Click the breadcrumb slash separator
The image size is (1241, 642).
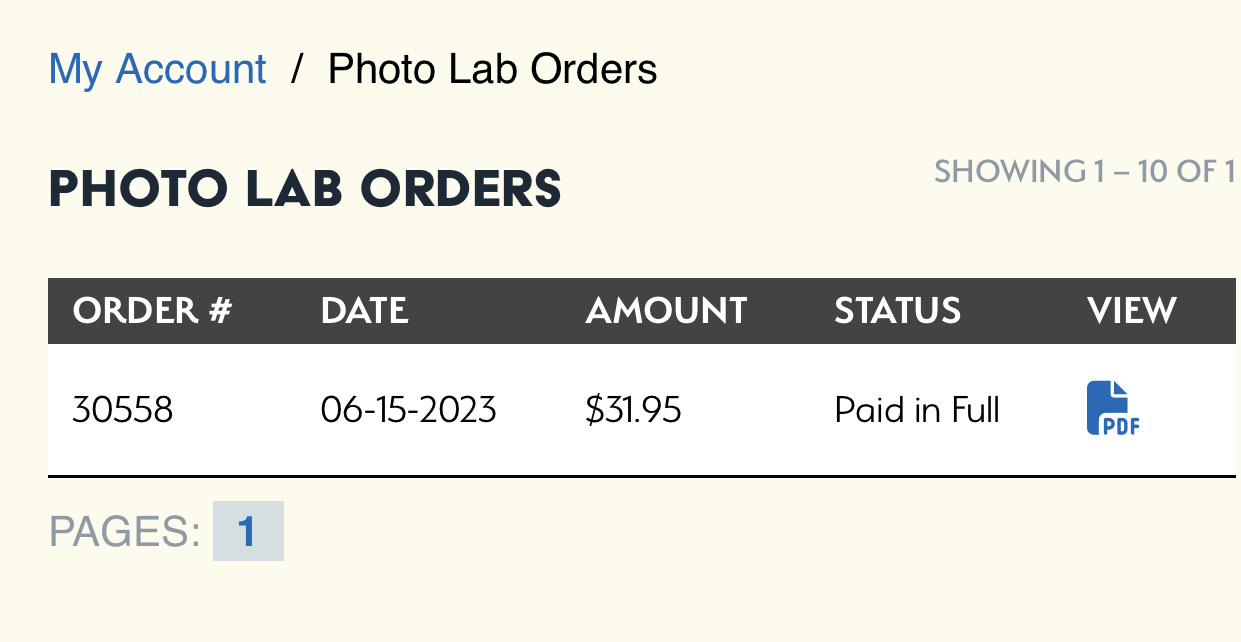click(297, 69)
